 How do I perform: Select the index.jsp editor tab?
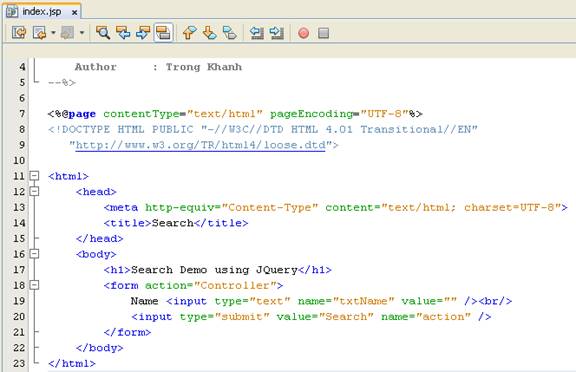click(42, 12)
